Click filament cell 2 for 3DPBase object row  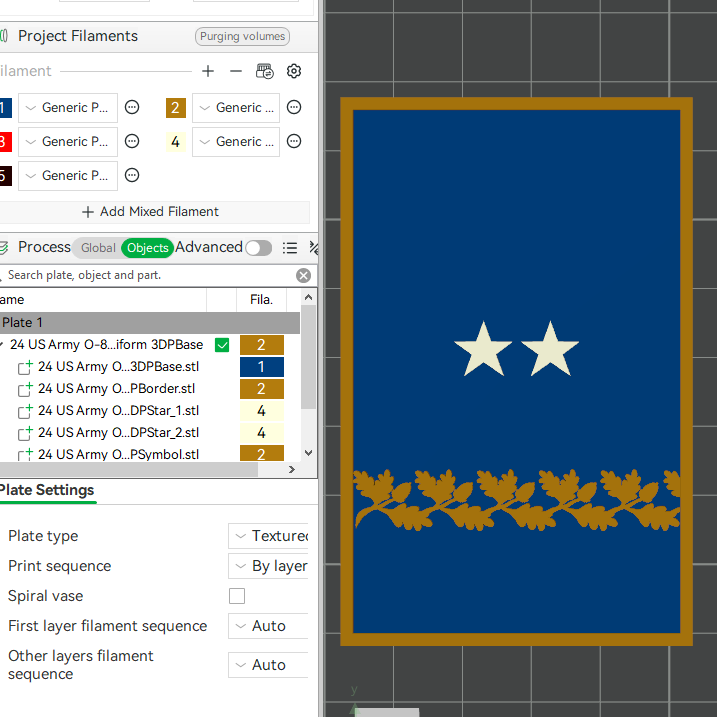pos(262,345)
